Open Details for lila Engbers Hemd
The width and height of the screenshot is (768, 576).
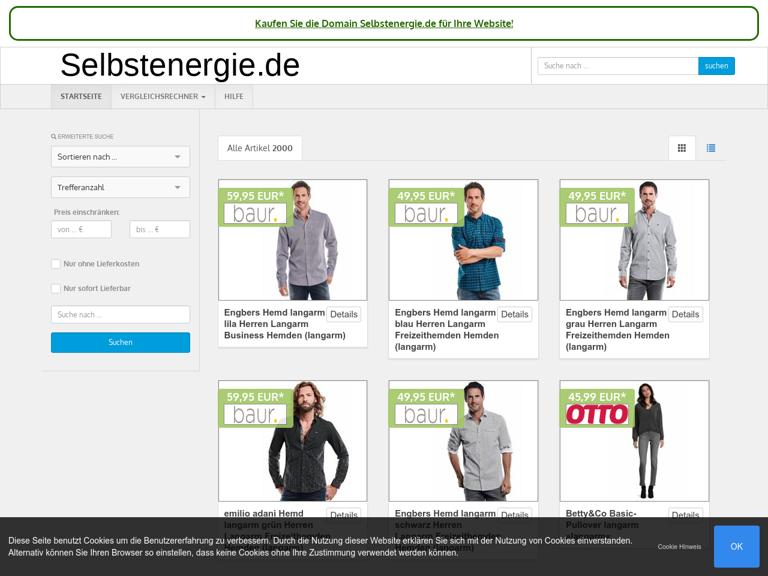344,314
